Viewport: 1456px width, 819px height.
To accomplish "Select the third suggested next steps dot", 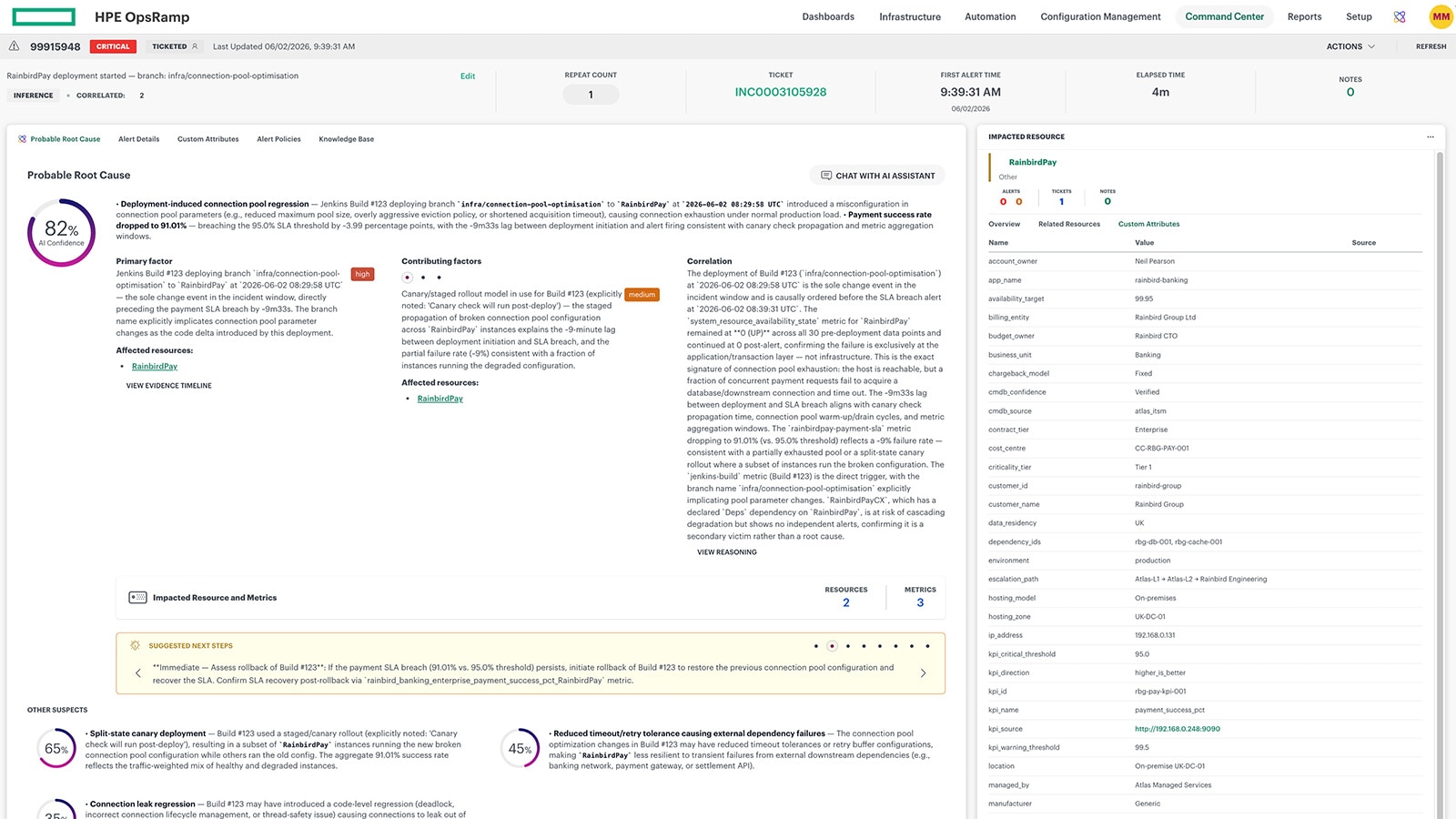I will (848, 646).
